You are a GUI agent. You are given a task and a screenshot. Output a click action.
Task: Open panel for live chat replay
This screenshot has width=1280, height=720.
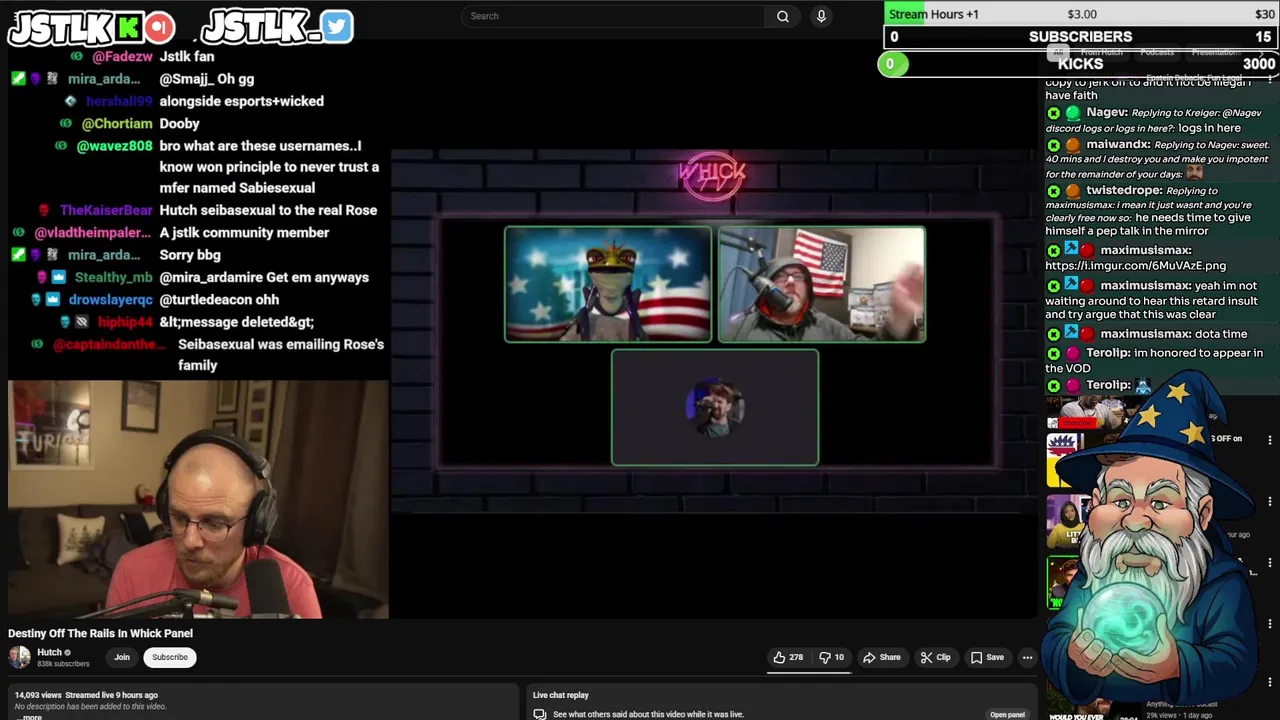point(1007,714)
